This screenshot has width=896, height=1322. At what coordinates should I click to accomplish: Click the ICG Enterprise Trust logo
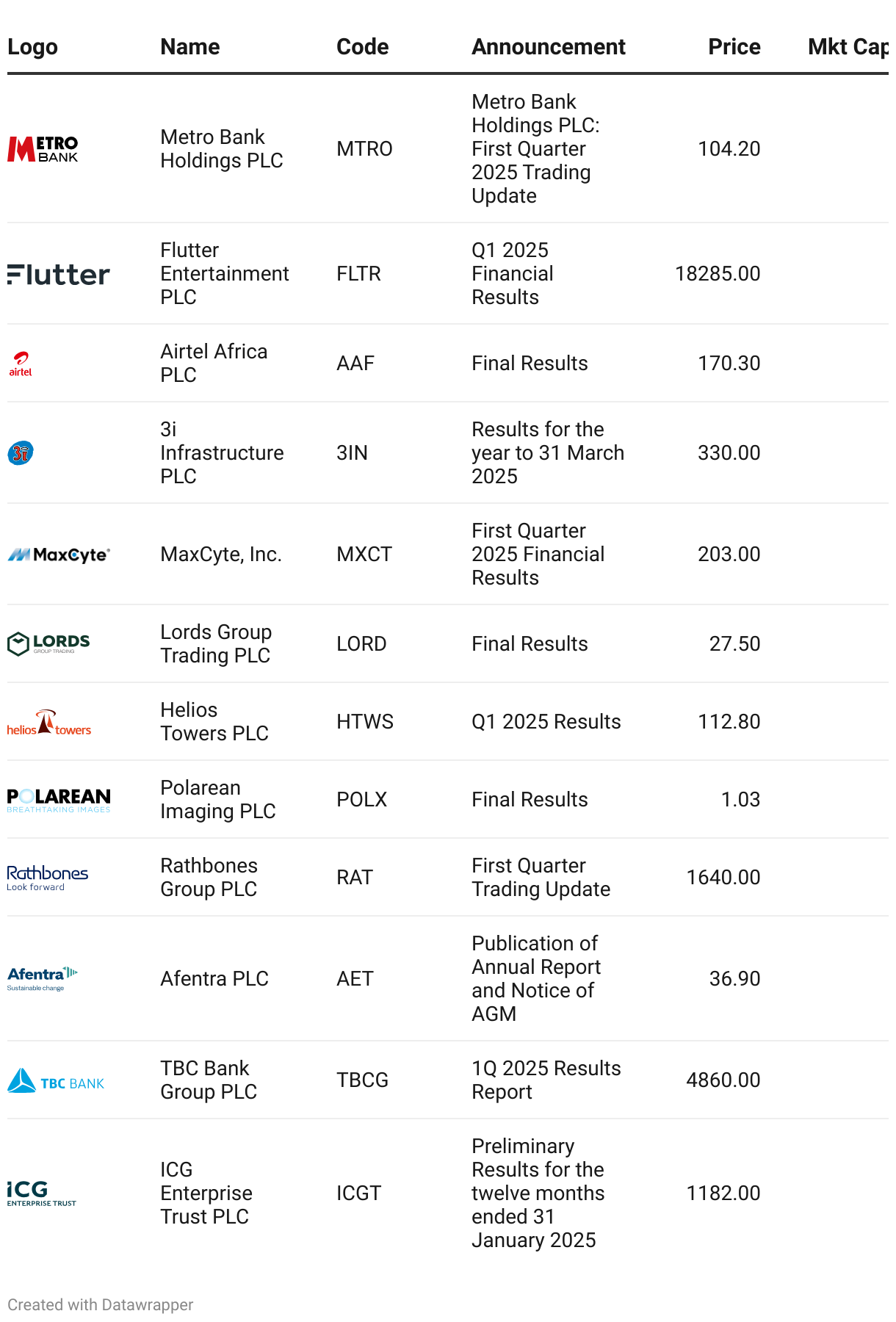click(42, 1193)
